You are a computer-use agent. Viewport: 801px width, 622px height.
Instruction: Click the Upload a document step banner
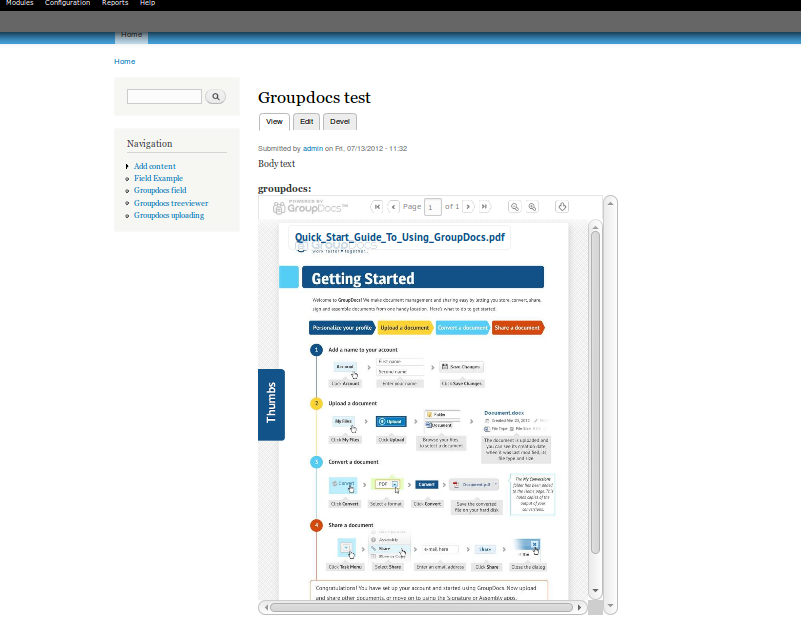tap(405, 328)
